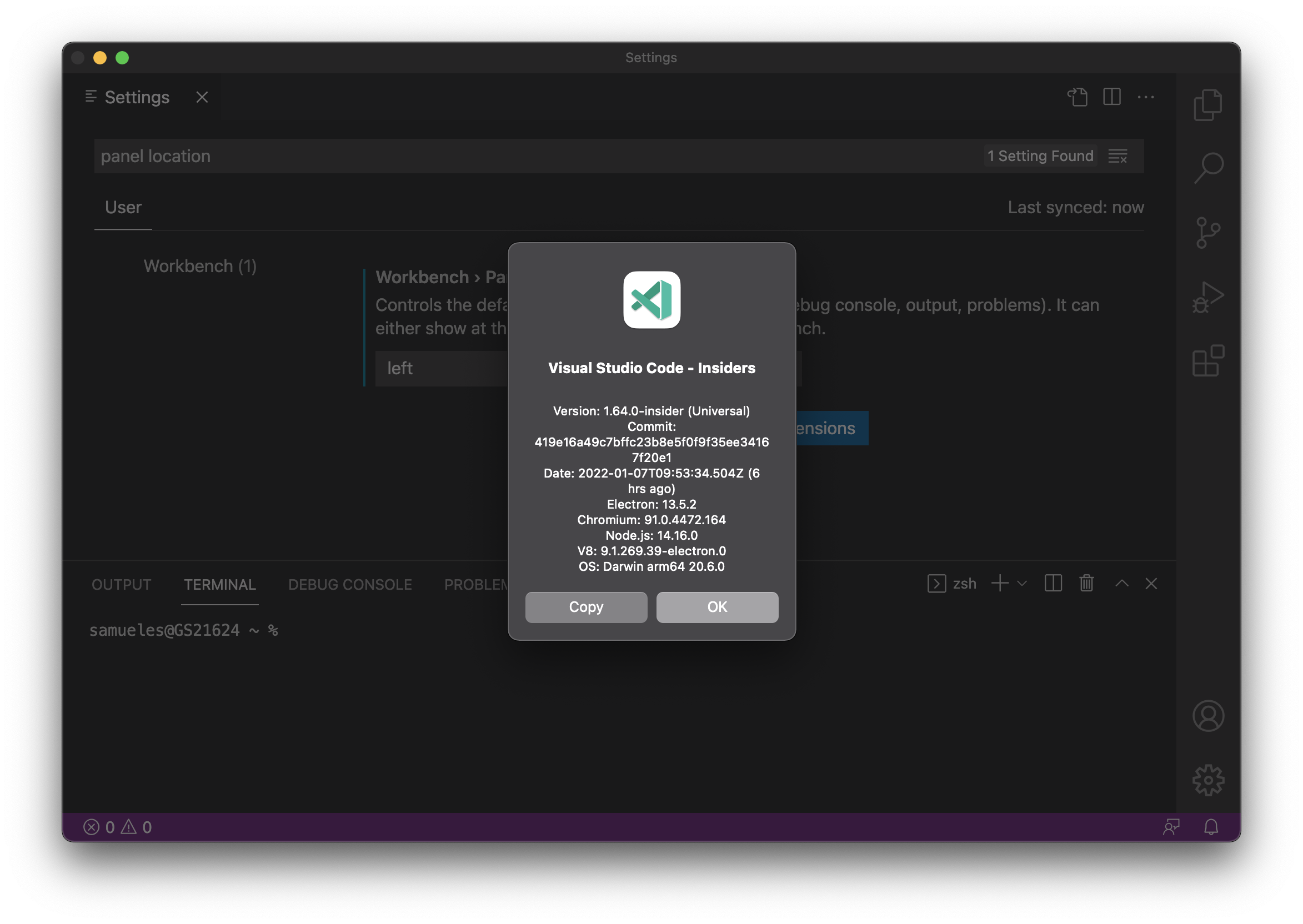Open the Search view in the activity bar

point(1209,166)
